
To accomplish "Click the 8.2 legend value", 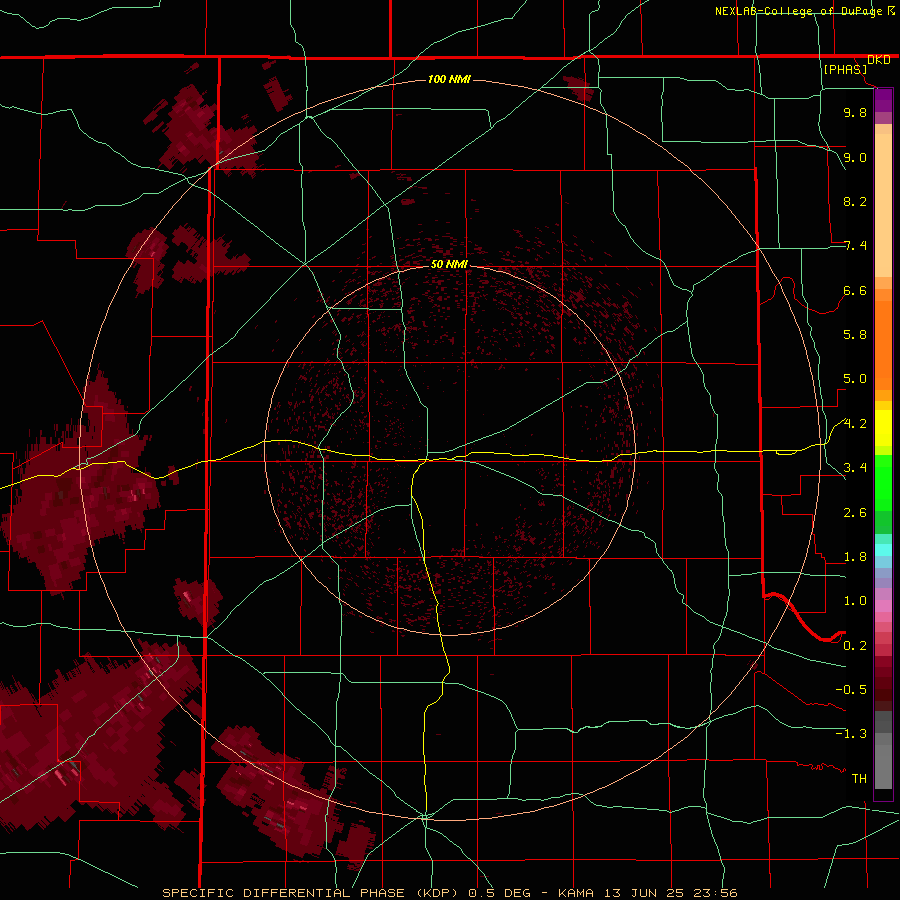I will 855,201.
